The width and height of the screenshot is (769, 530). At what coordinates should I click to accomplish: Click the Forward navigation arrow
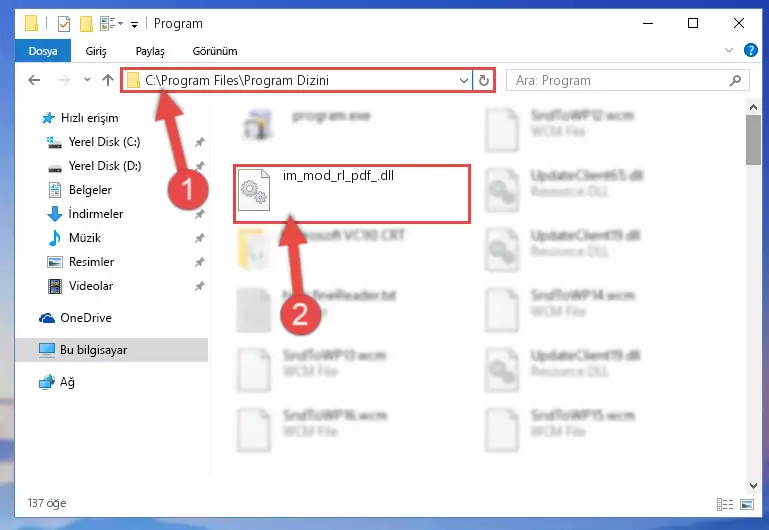coord(64,80)
